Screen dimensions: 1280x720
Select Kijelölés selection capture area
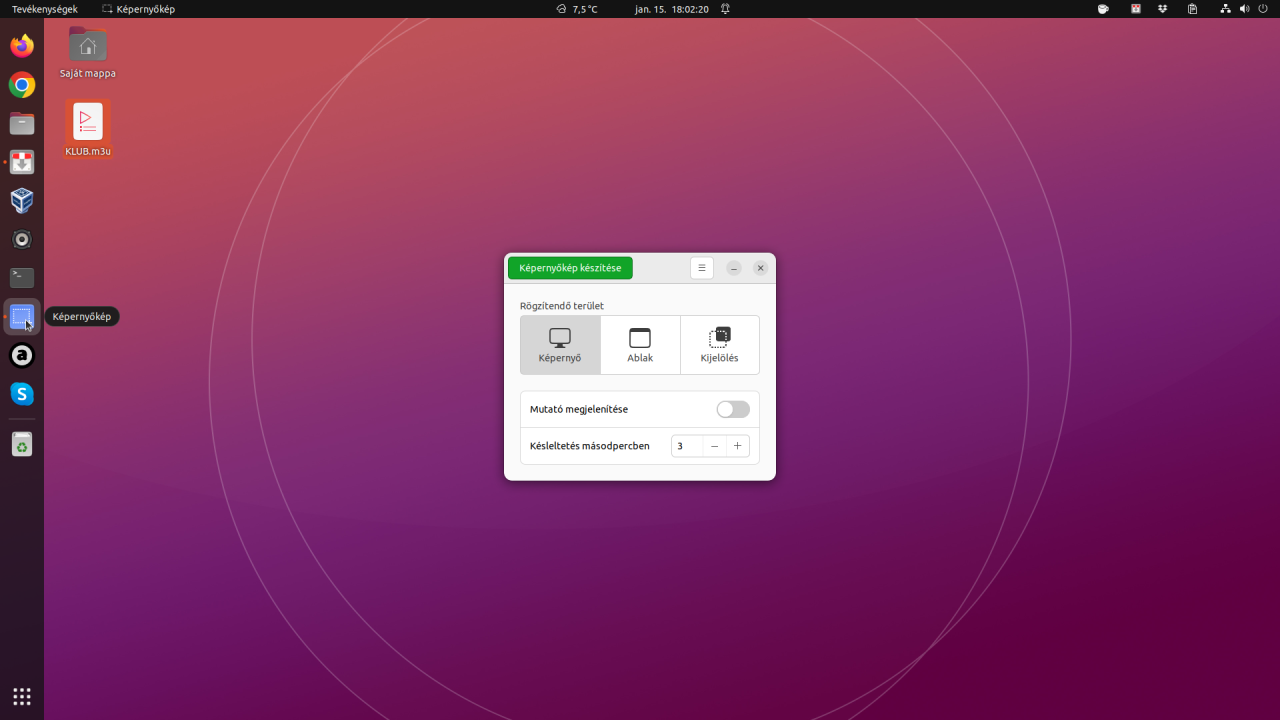(719, 345)
